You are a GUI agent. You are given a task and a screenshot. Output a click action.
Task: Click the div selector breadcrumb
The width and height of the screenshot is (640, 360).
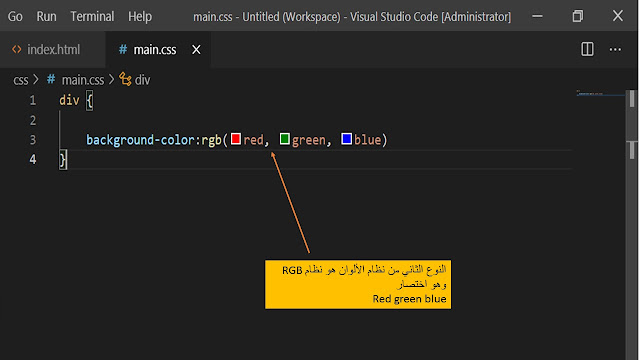[x=142, y=80]
